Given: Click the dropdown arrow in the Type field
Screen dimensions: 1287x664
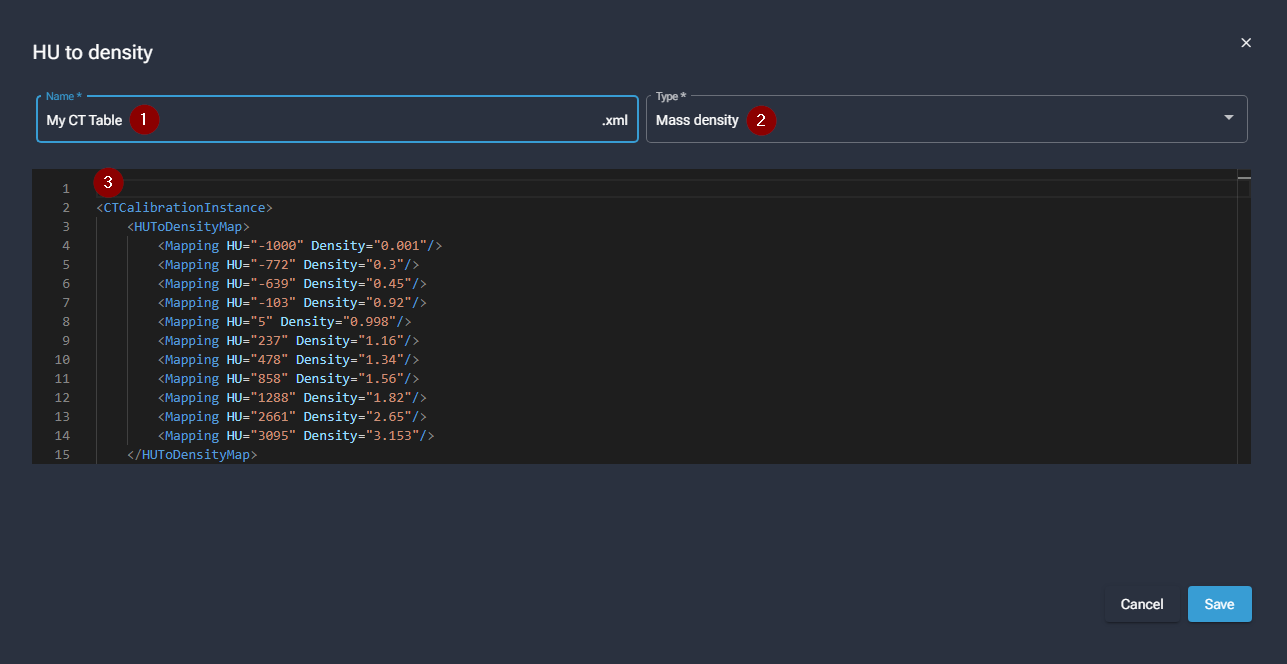Looking at the screenshot, I should click(1228, 119).
